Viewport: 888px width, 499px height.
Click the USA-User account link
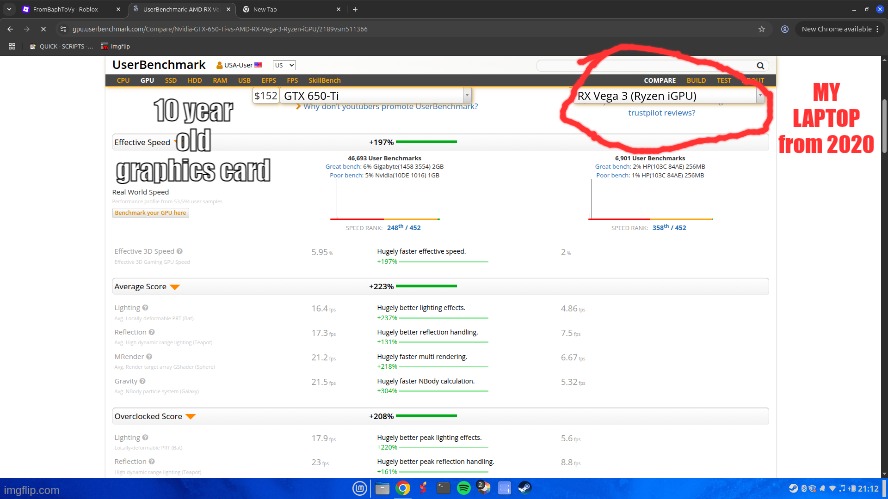point(239,65)
